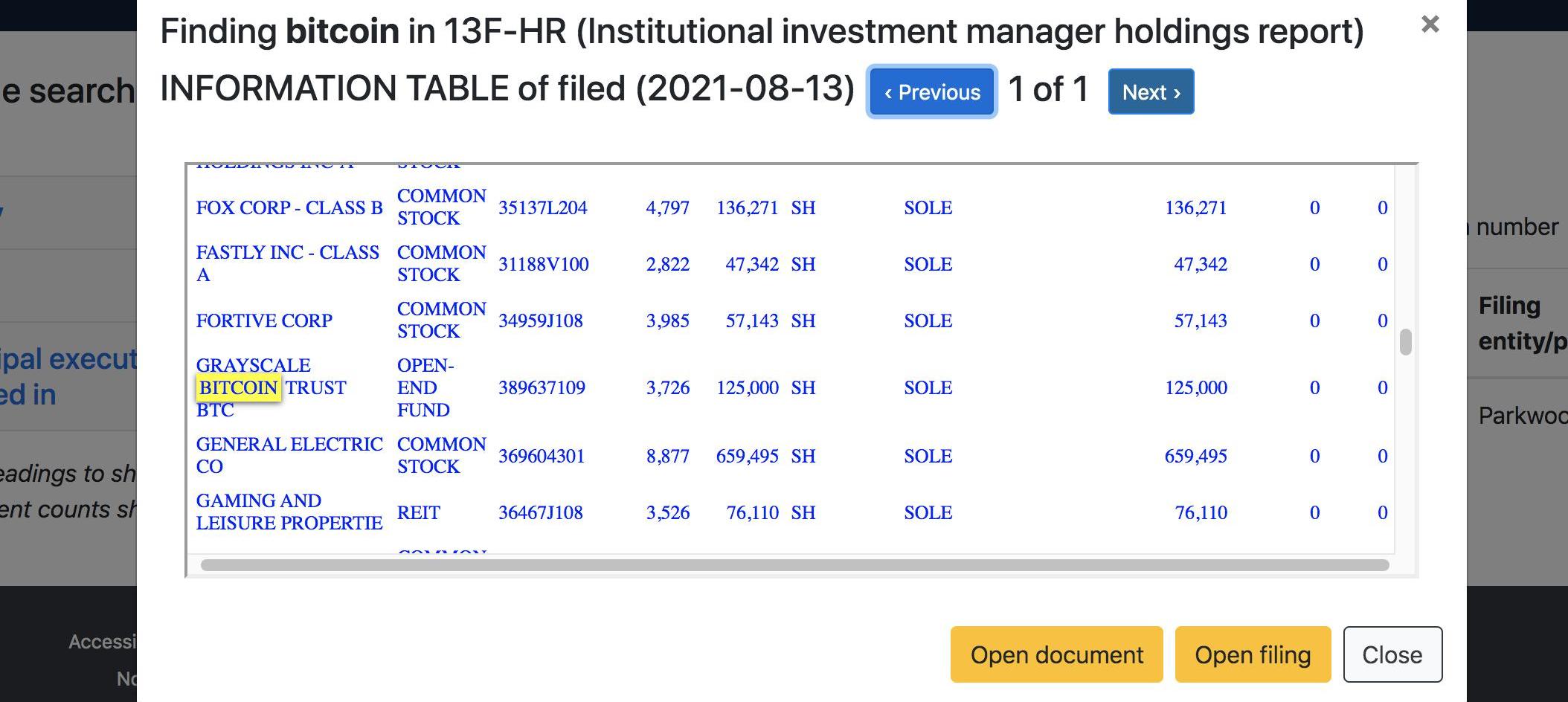This screenshot has height=702, width=1568.
Task: Click the horizontal scrollbar below the table
Action: tap(794, 565)
